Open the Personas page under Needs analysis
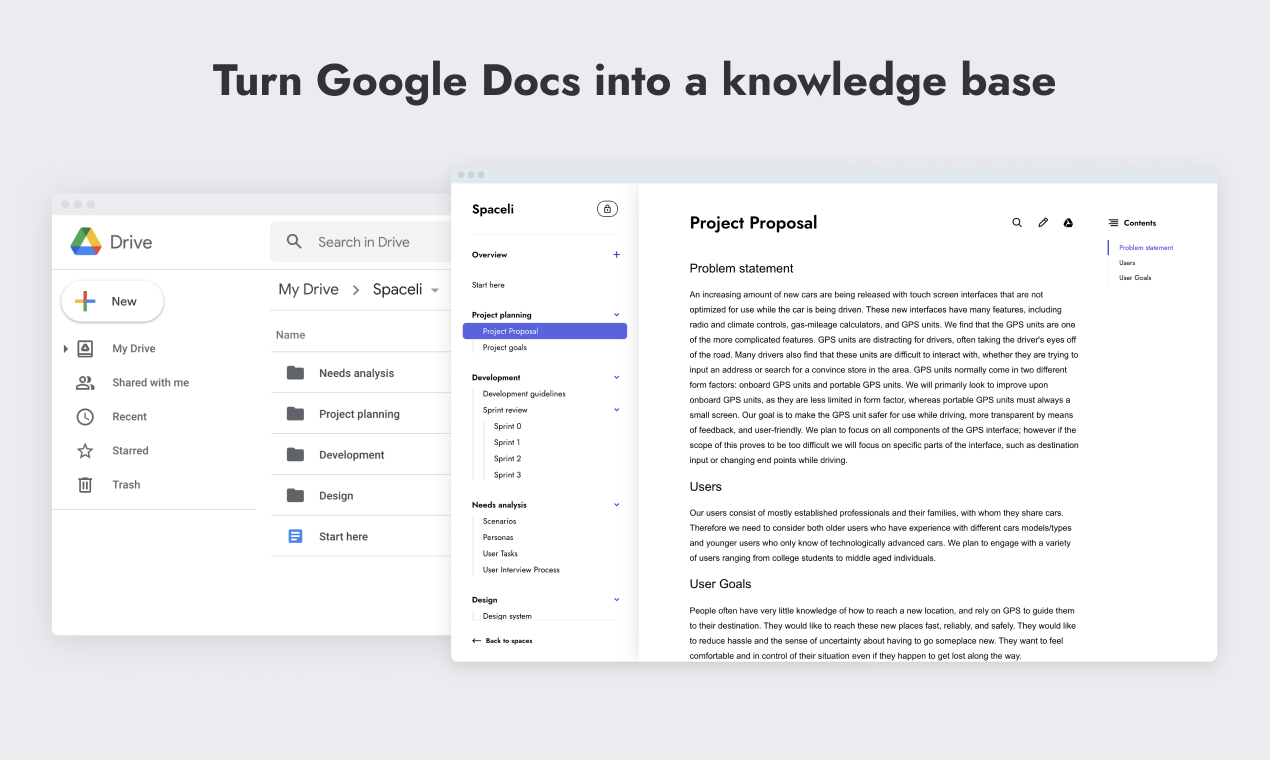The image size is (1270, 760). pyautogui.click(x=498, y=537)
